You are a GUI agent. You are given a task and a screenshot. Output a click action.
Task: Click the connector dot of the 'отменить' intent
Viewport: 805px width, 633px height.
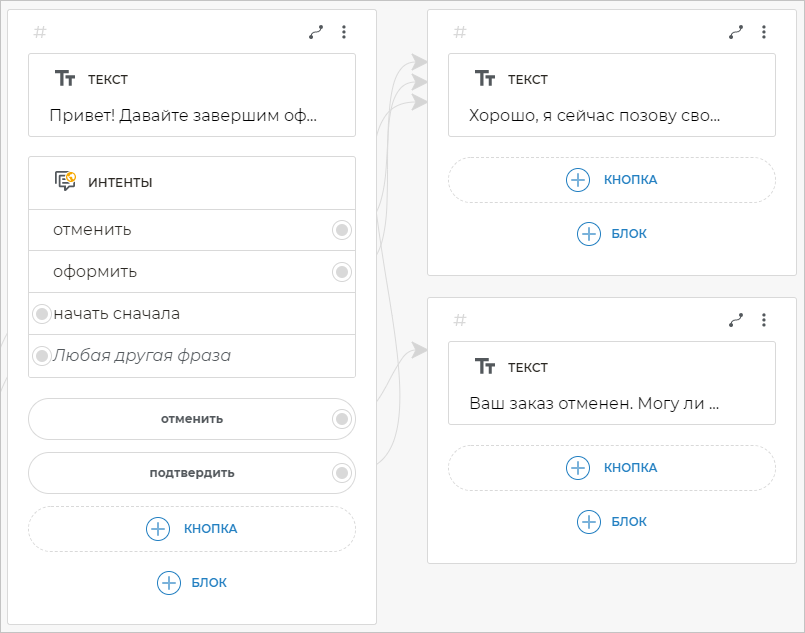342,230
